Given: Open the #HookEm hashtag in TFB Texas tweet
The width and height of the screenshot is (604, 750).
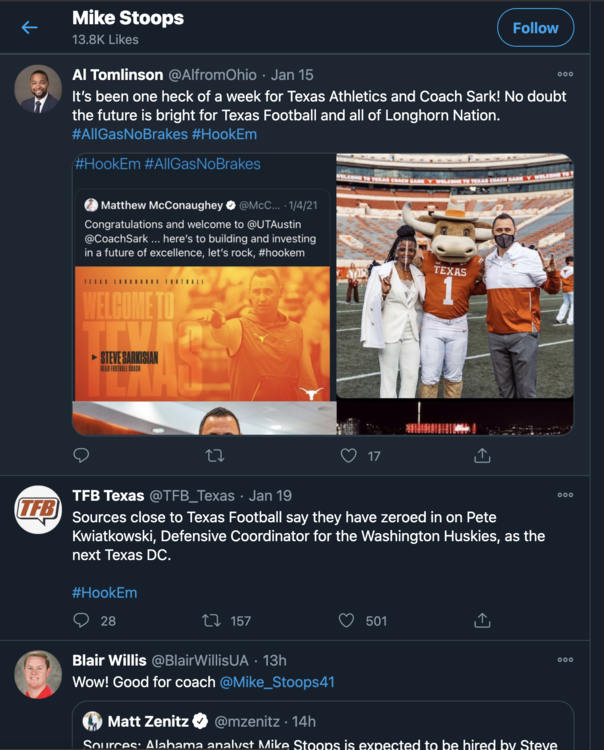Looking at the screenshot, I should pos(104,592).
